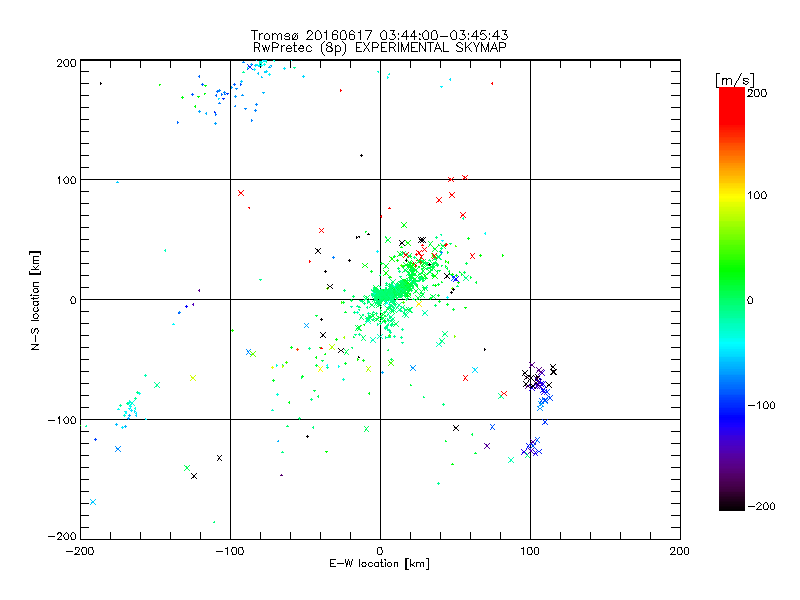Screen dimensions: 800x600
Task: Click the '0' tick label on the N-S axis
Action: (x=73, y=300)
